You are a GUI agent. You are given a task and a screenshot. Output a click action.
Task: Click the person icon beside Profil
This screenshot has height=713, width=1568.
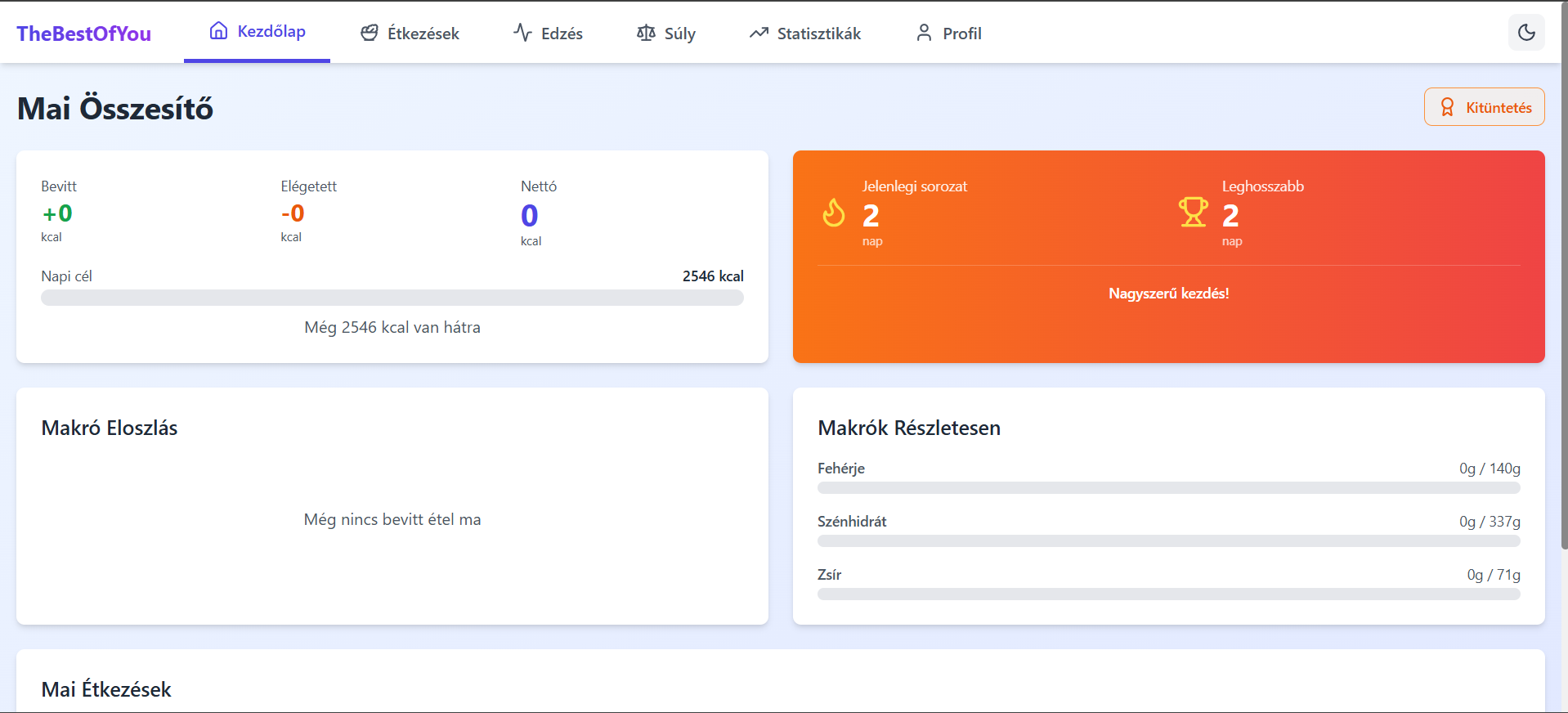point(924,33)
